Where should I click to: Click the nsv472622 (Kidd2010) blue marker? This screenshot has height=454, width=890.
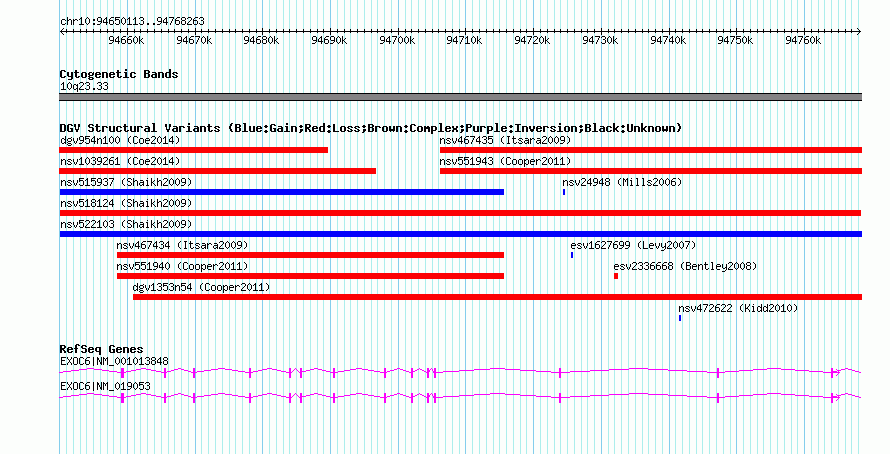tap(680, 318)
